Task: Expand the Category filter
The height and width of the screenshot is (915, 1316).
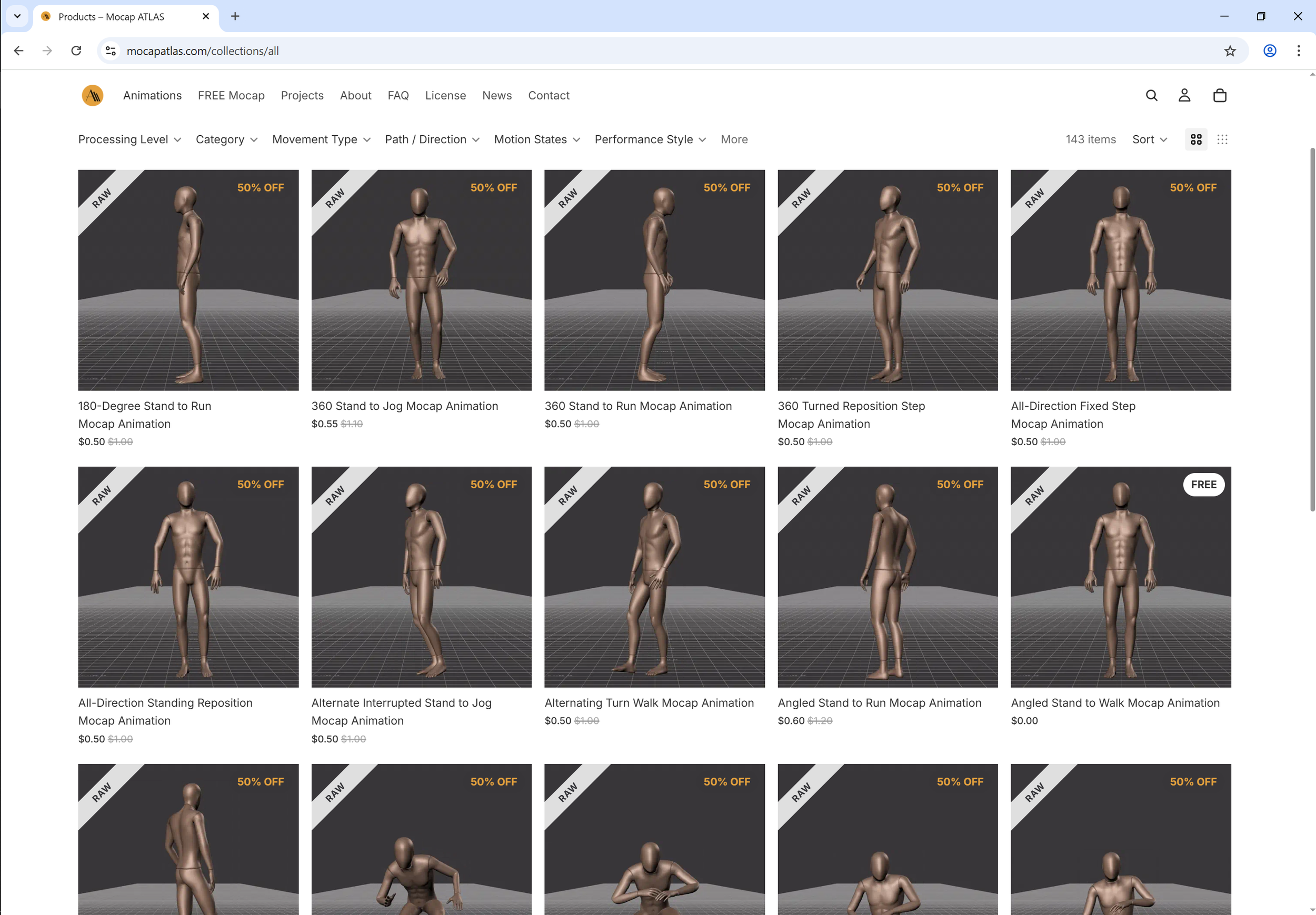Action: click(x=226, y=139)
